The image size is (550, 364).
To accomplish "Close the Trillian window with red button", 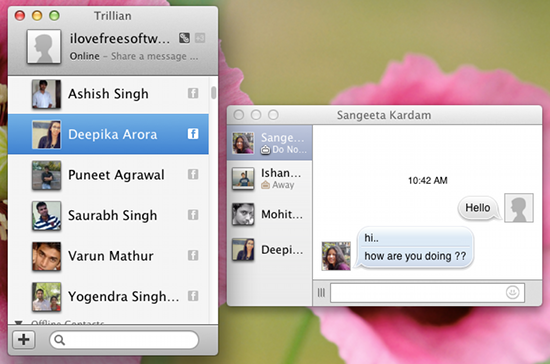I will [20, 15].
